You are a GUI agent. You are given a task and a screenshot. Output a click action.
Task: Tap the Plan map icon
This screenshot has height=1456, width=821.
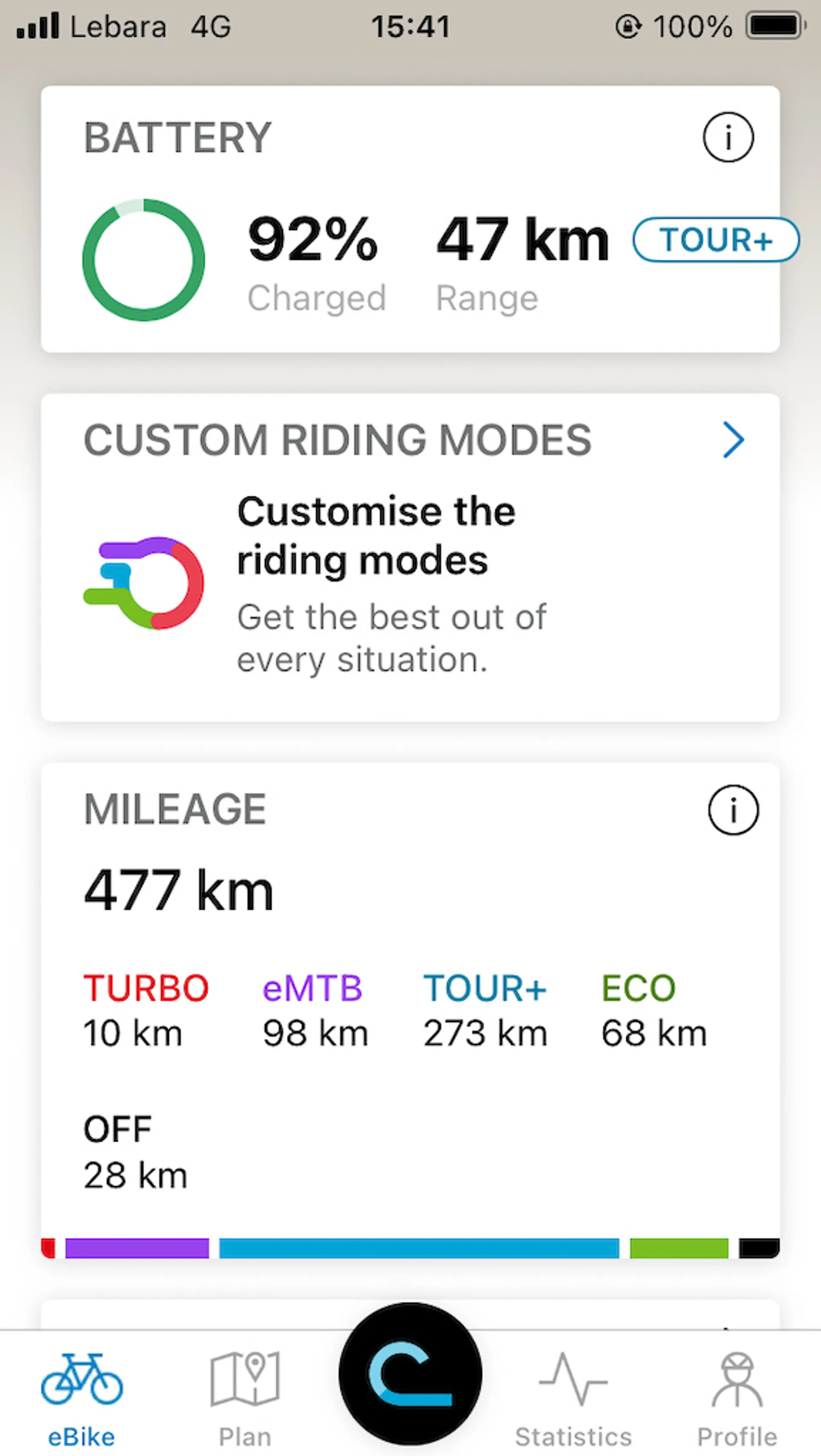pos(245,1379)
